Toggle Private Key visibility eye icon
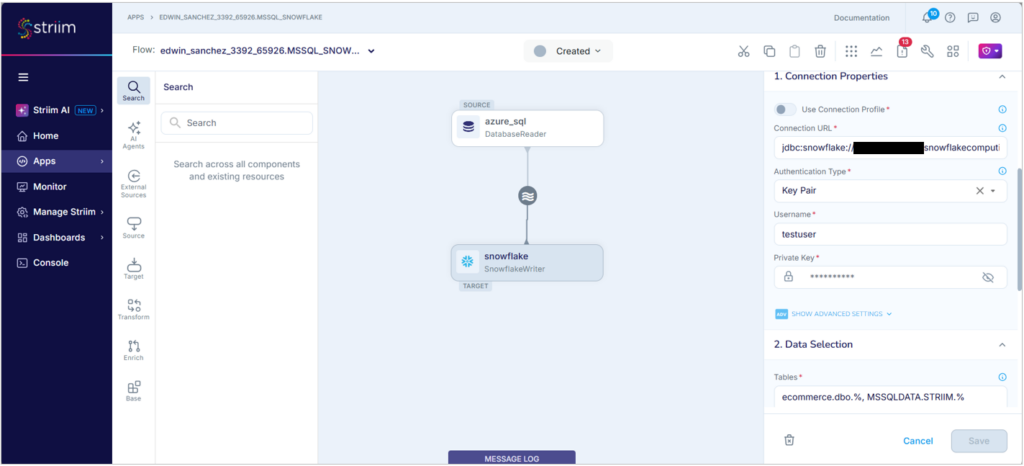 pyautogui.click(x=987, y=277)
